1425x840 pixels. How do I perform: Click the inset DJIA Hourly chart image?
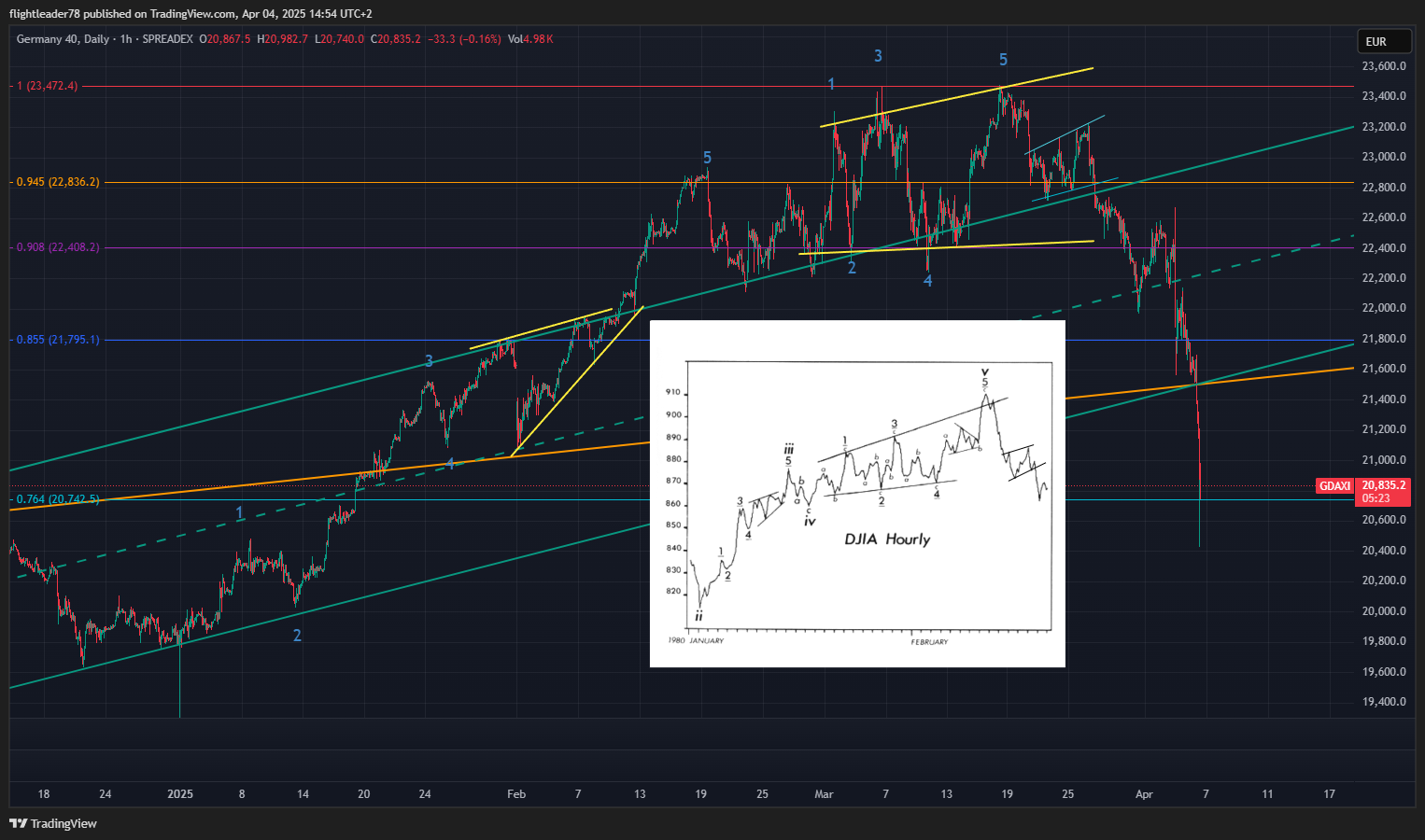857,494
